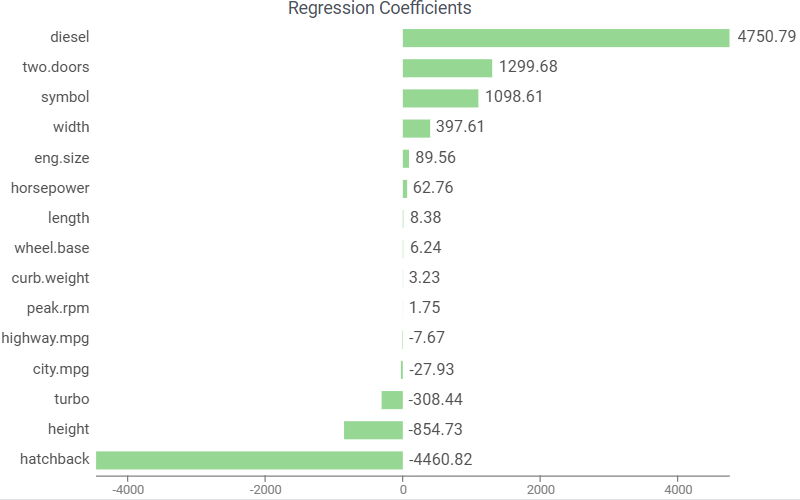Click the Regression Coefficients chart title
Screen dimensions: 800x500
point(379,9)
